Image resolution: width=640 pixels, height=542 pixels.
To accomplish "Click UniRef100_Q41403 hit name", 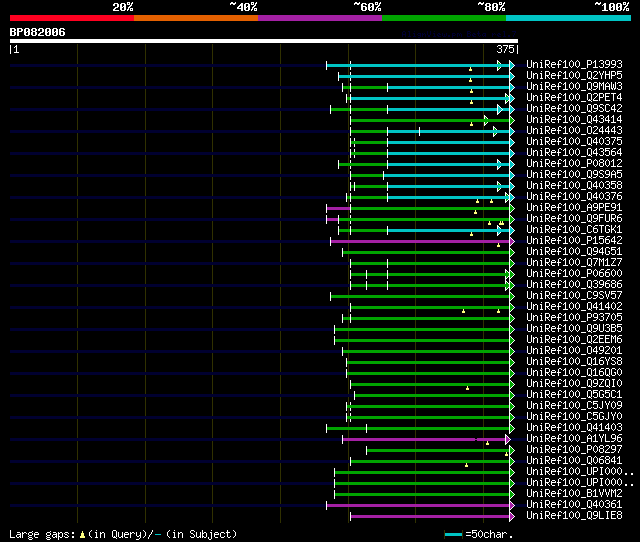I will [574, 428].
